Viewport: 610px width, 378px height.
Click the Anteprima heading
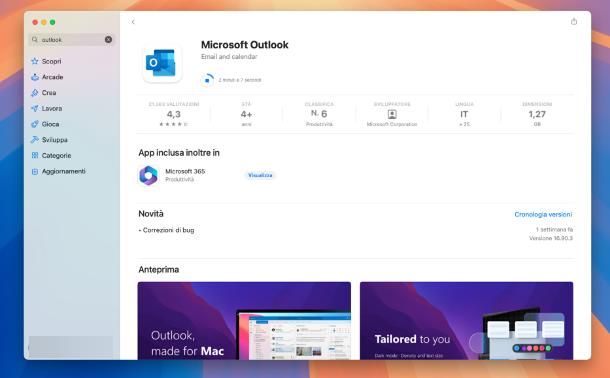159,270
